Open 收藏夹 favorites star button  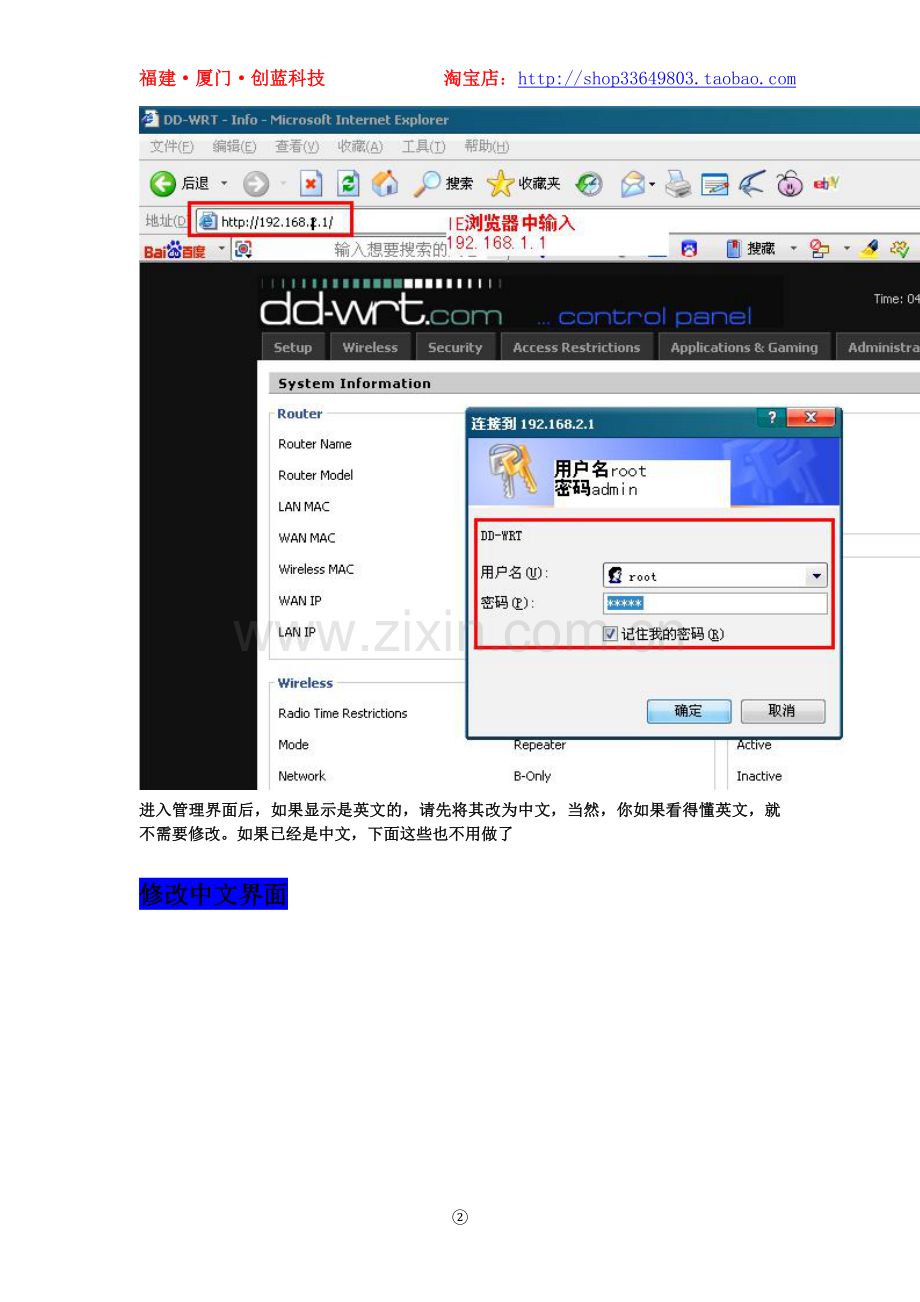pos(524,183)
